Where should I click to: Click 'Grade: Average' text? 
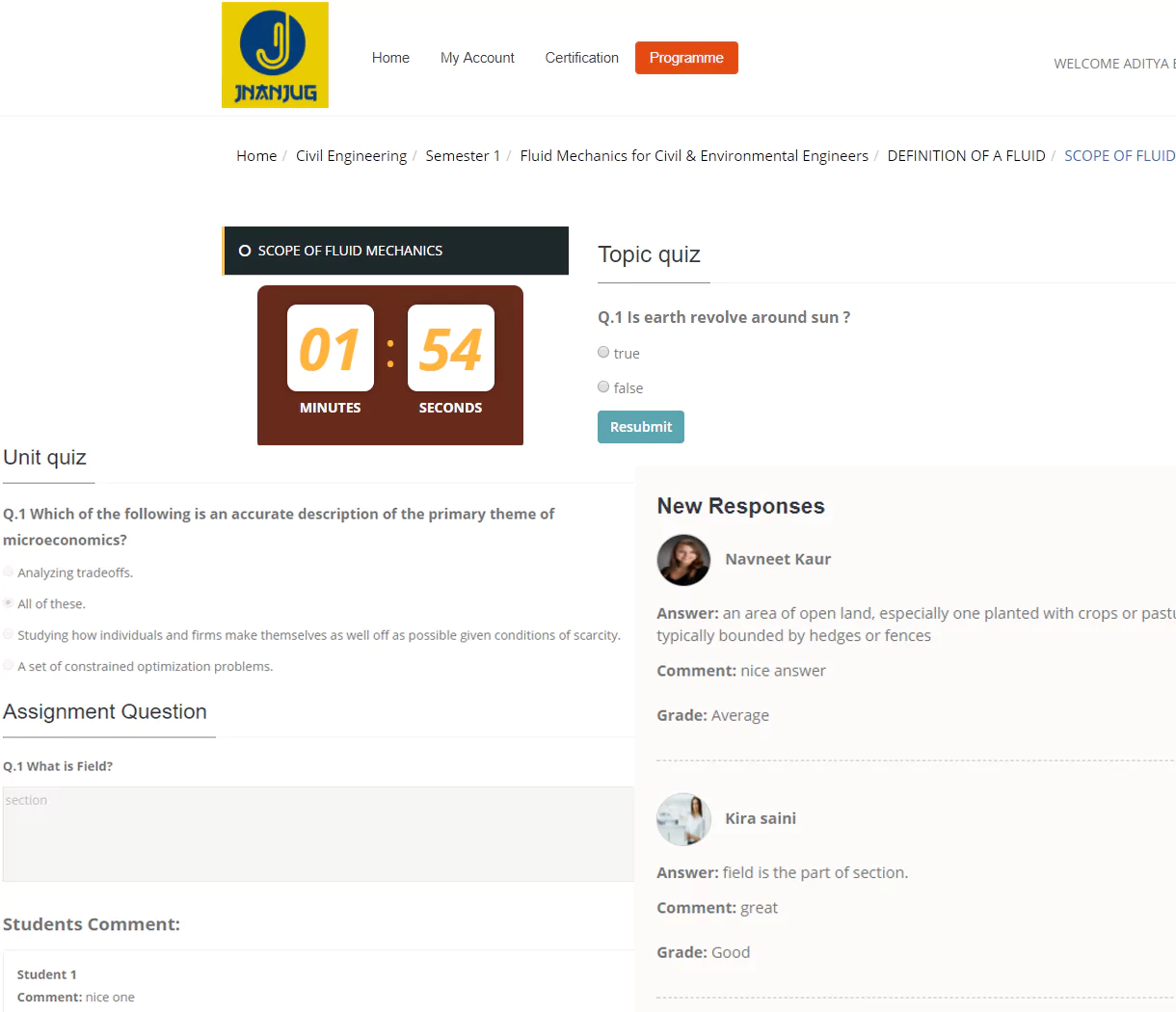[712, 715]
